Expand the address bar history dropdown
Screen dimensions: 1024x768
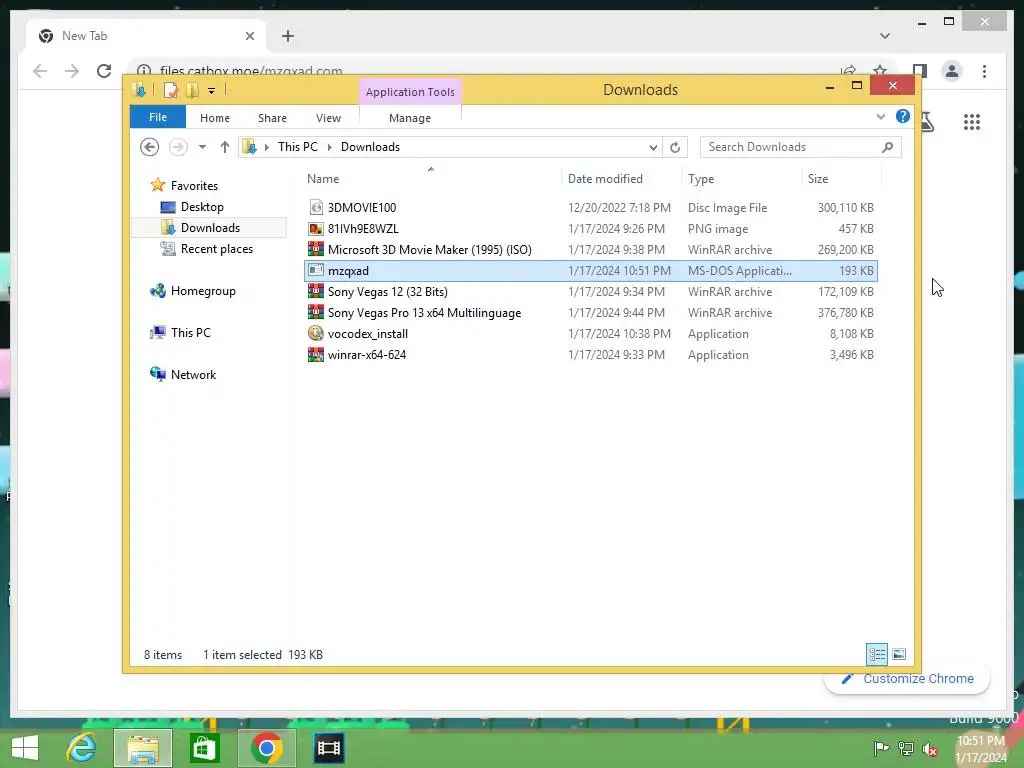[652, 148]
